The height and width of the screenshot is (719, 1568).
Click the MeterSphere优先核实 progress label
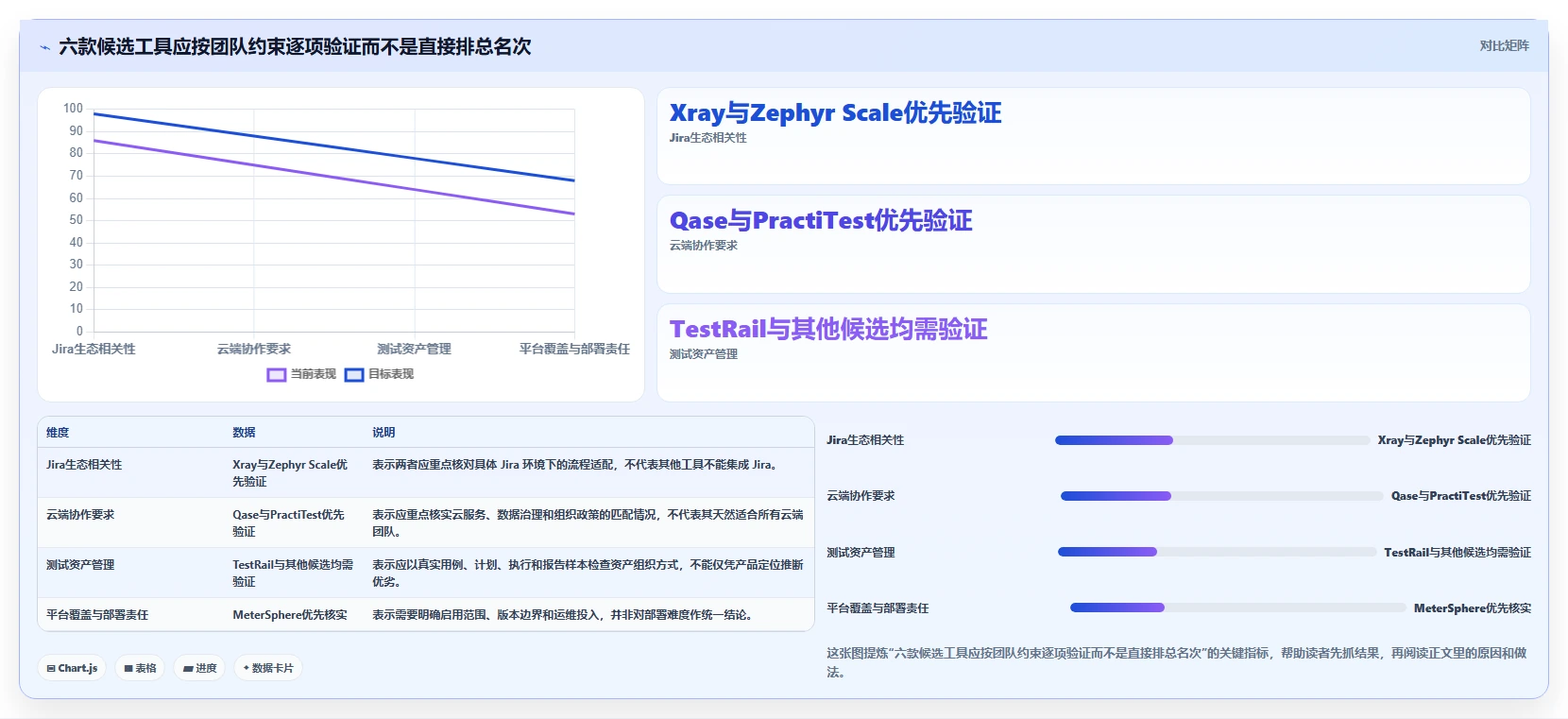[x=1473, y=608]
